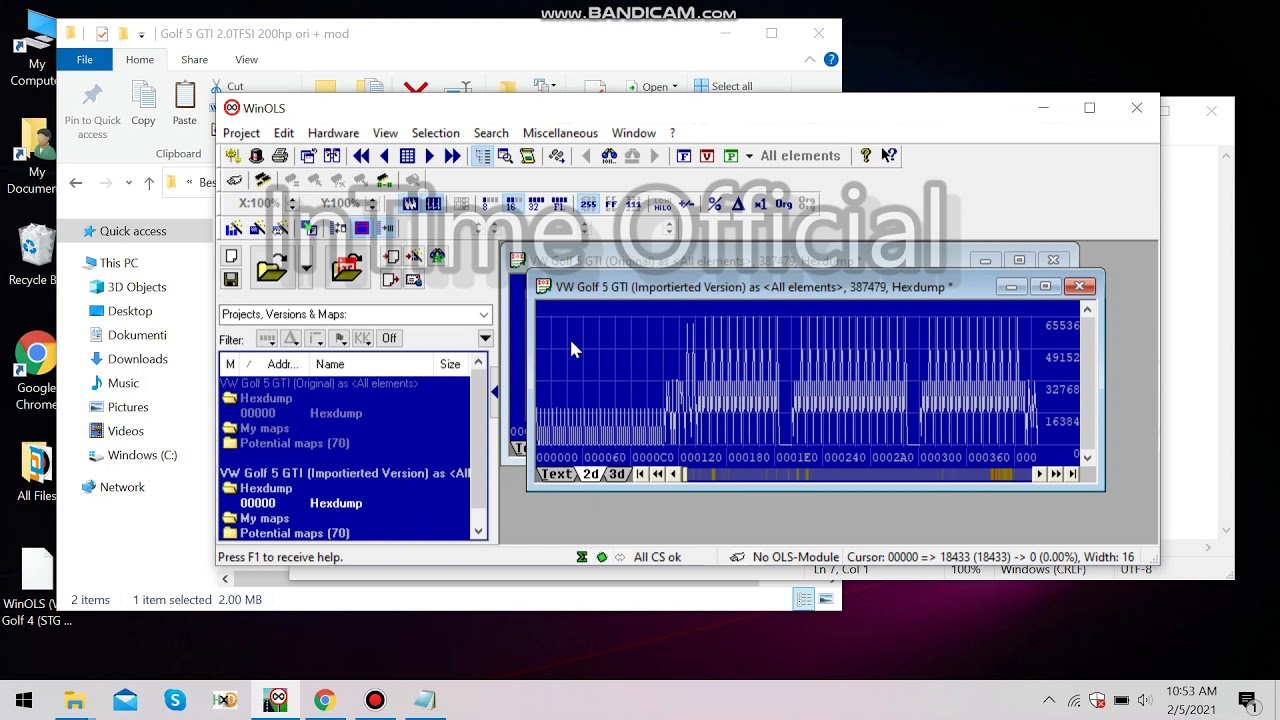Toggle decimal 255 number format
This screenshot has height=720, width=1280.
coord(588,204)
